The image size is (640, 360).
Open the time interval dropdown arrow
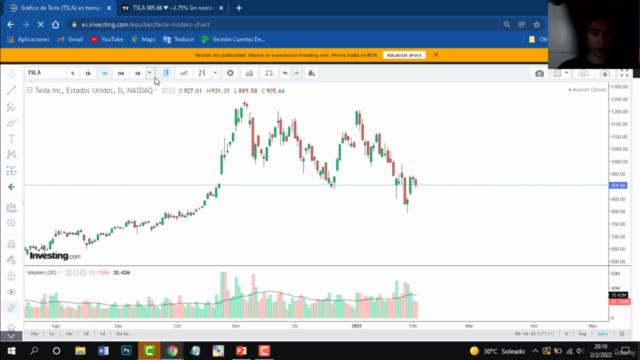[150, 73]
